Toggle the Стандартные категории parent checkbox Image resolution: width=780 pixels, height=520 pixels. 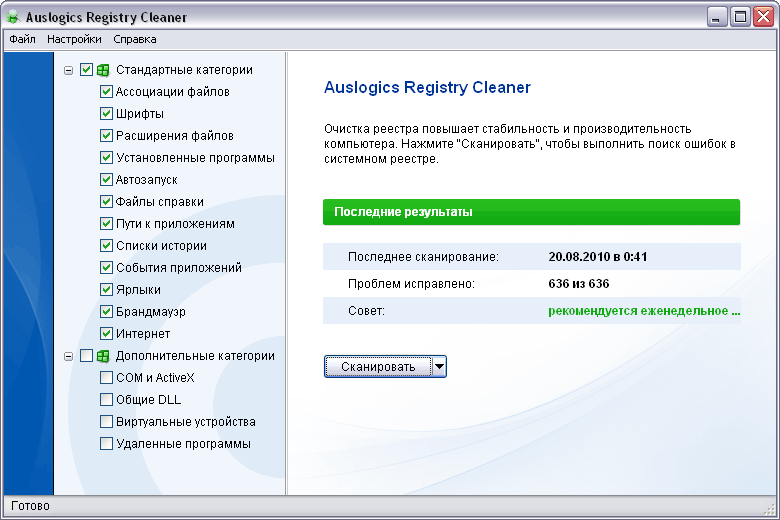coord(87,70)
